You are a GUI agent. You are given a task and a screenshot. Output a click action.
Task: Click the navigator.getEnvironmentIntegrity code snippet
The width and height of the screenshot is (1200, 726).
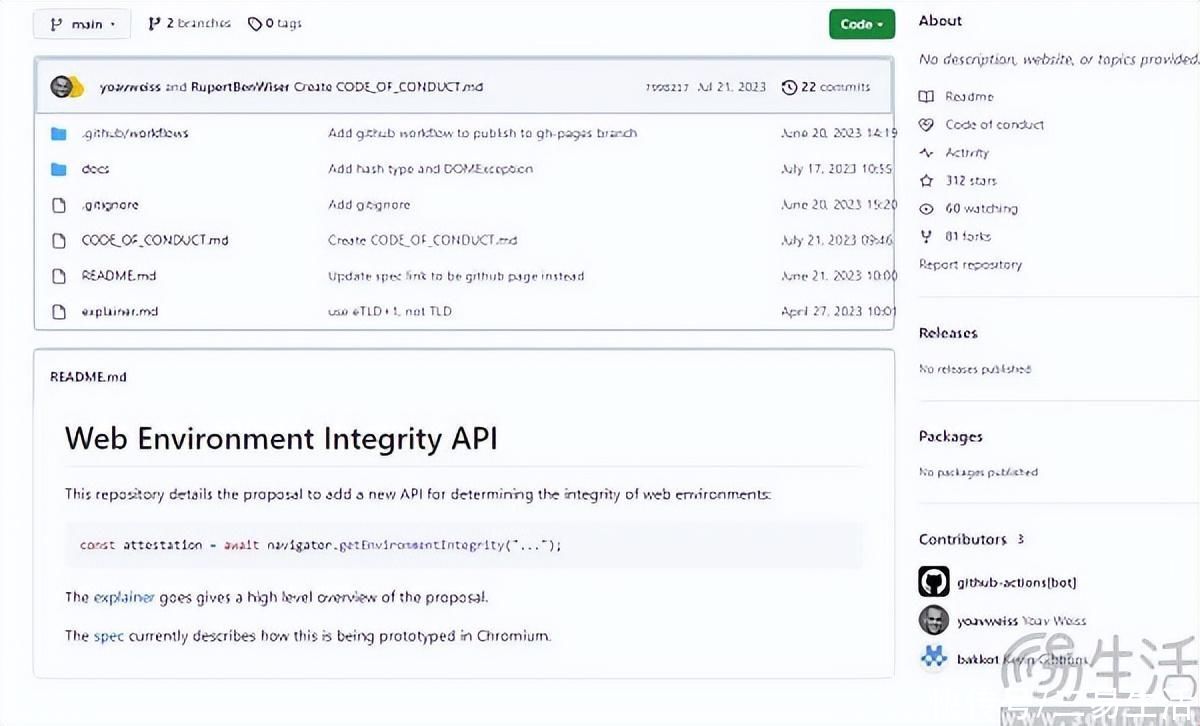[x=464, y=545]
